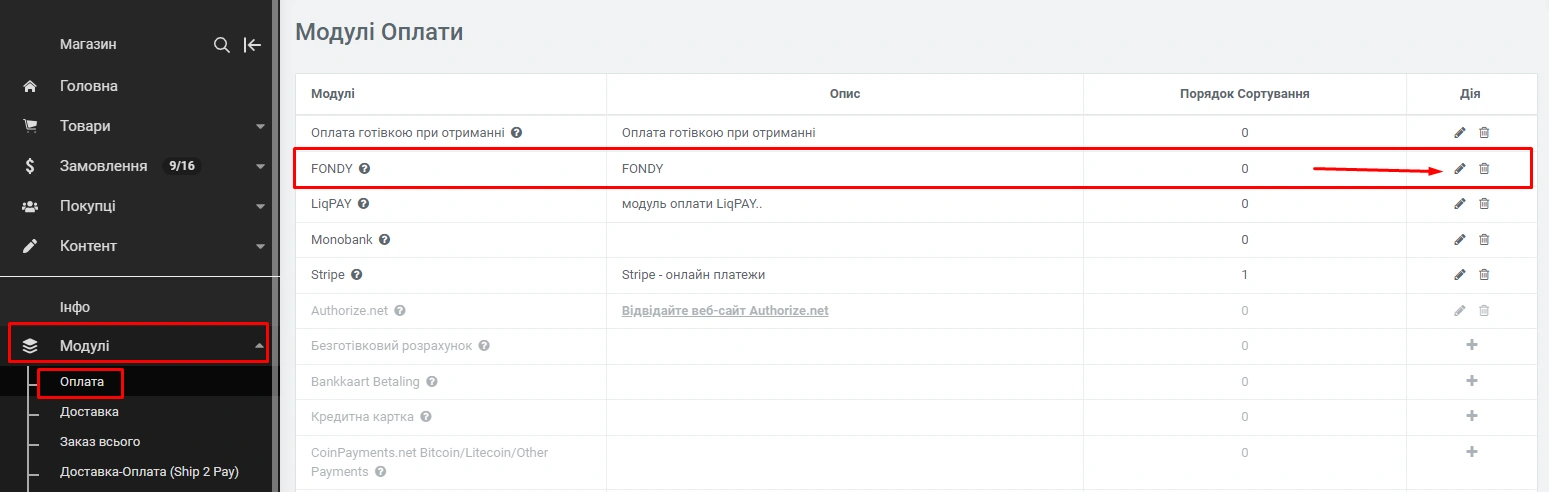Follow the Відвідайте веб-сайт Authorize.net link

point(725,311)
